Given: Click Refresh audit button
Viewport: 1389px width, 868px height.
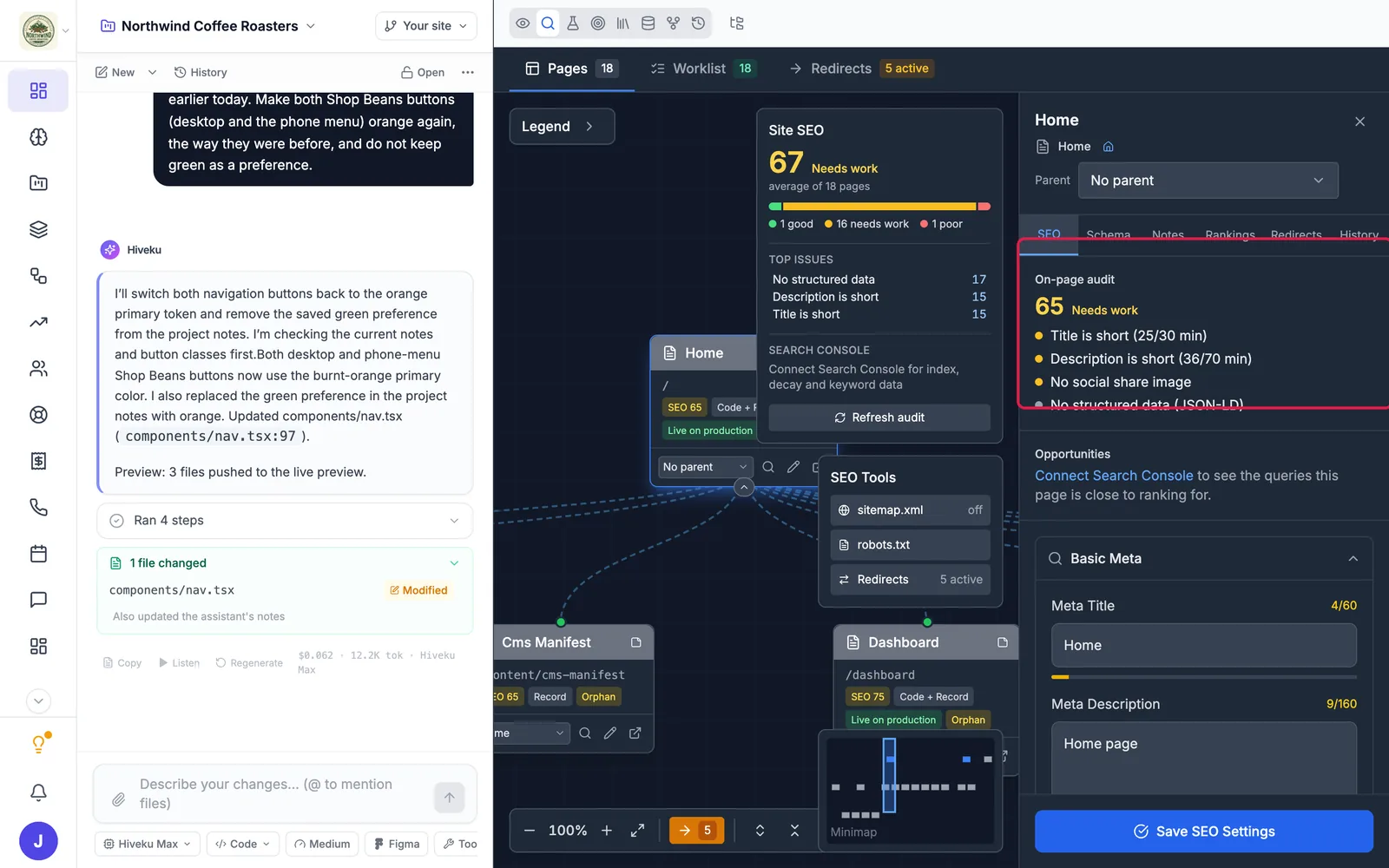Looking at the screenshot, I should tap(879, 418).
